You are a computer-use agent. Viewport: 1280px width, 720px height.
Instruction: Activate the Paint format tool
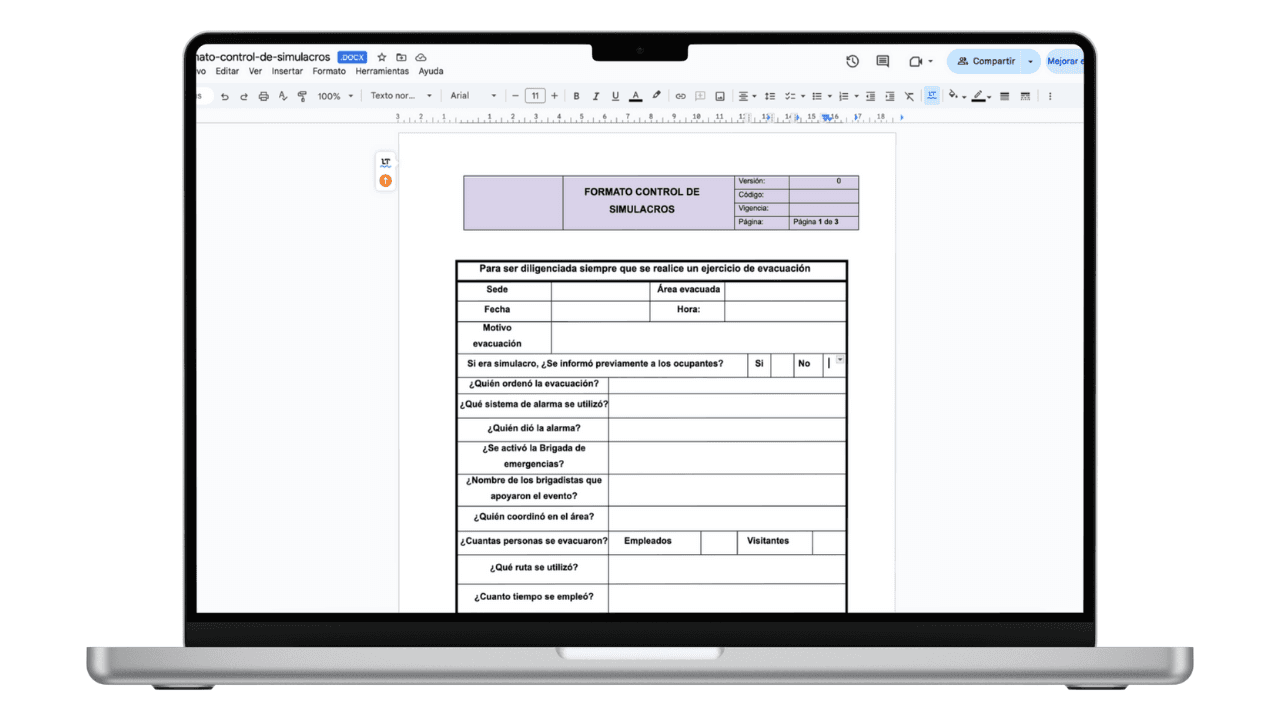click(x=303, y=95)
